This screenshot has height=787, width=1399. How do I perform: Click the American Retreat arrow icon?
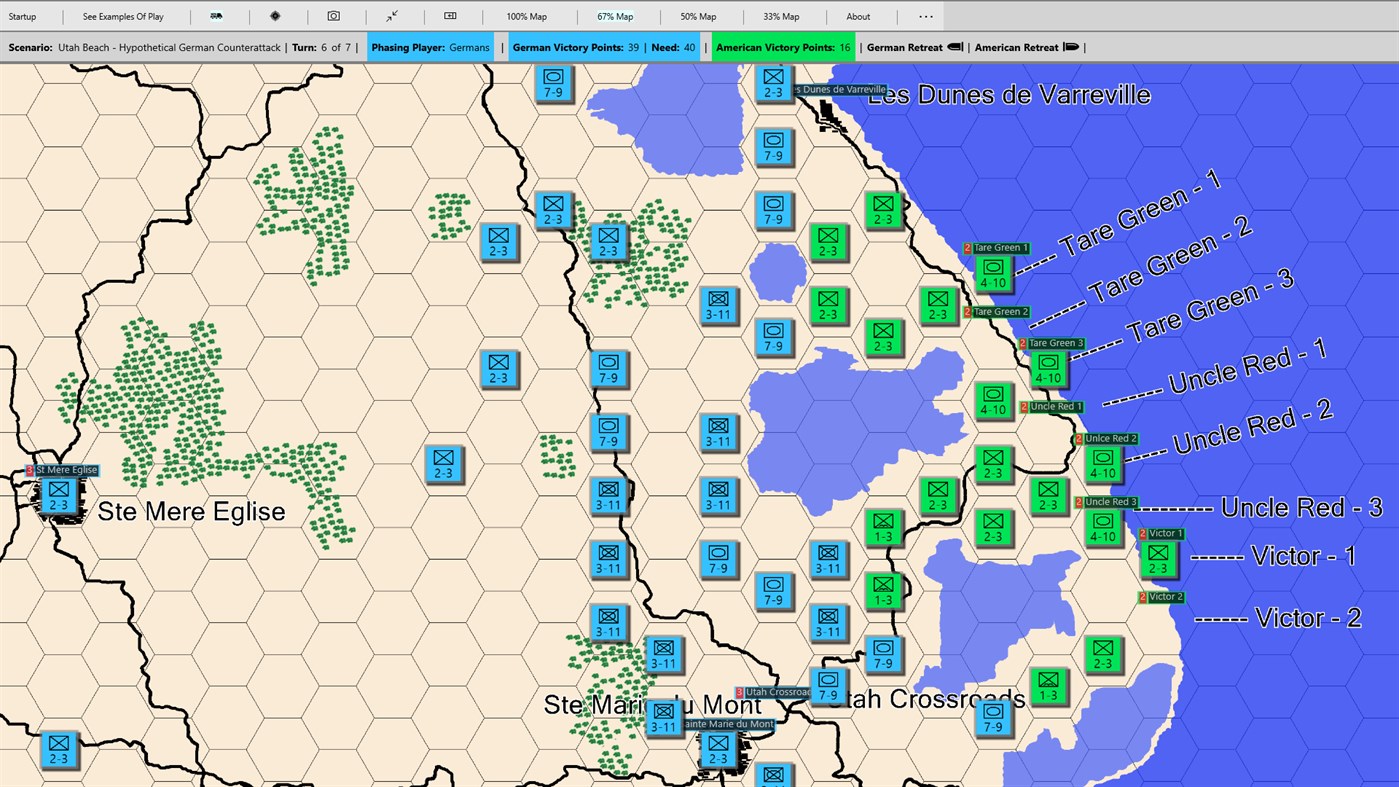(x=1072, y=47)
